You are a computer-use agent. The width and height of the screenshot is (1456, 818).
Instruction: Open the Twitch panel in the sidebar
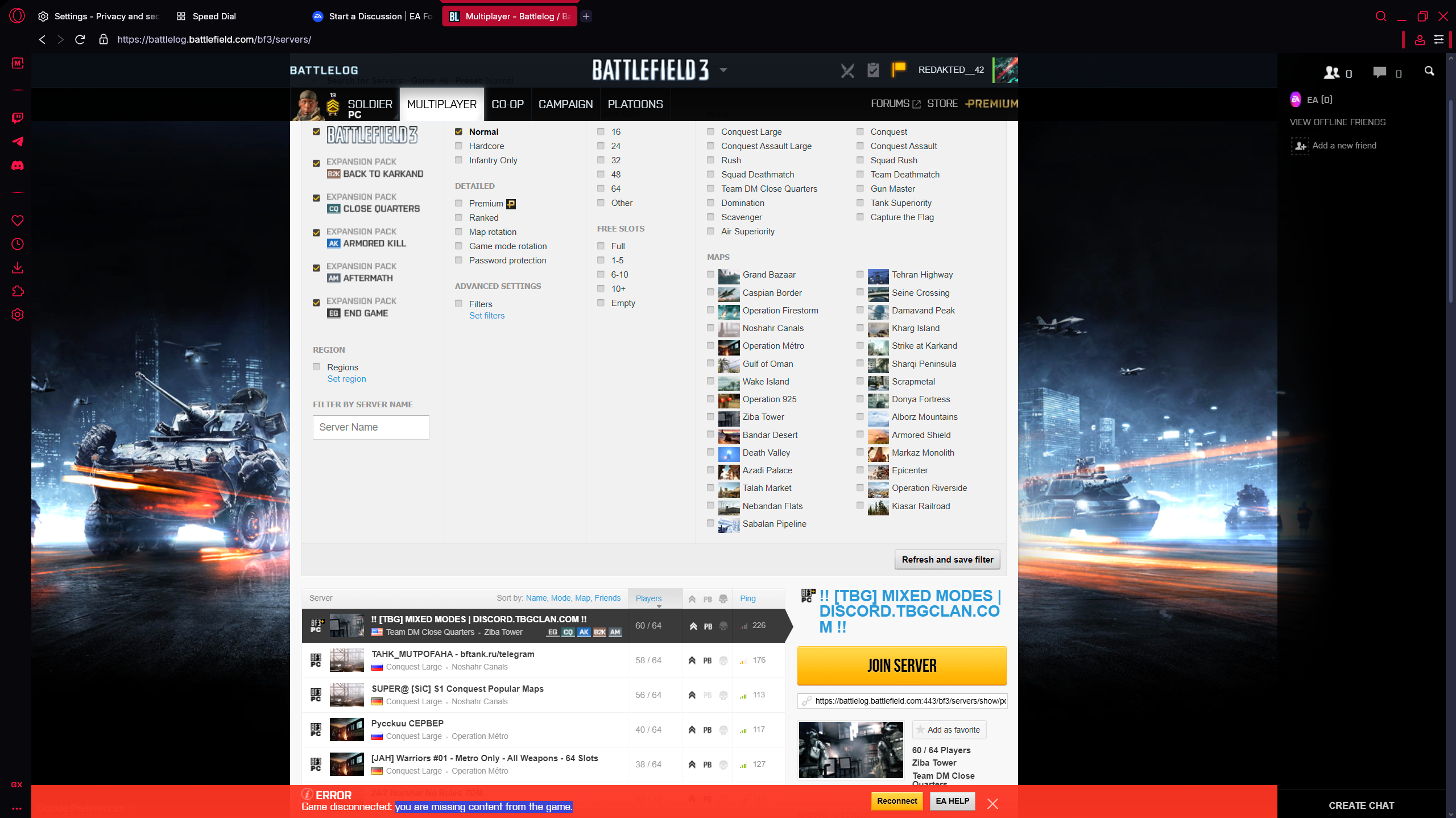coord(18,118)
